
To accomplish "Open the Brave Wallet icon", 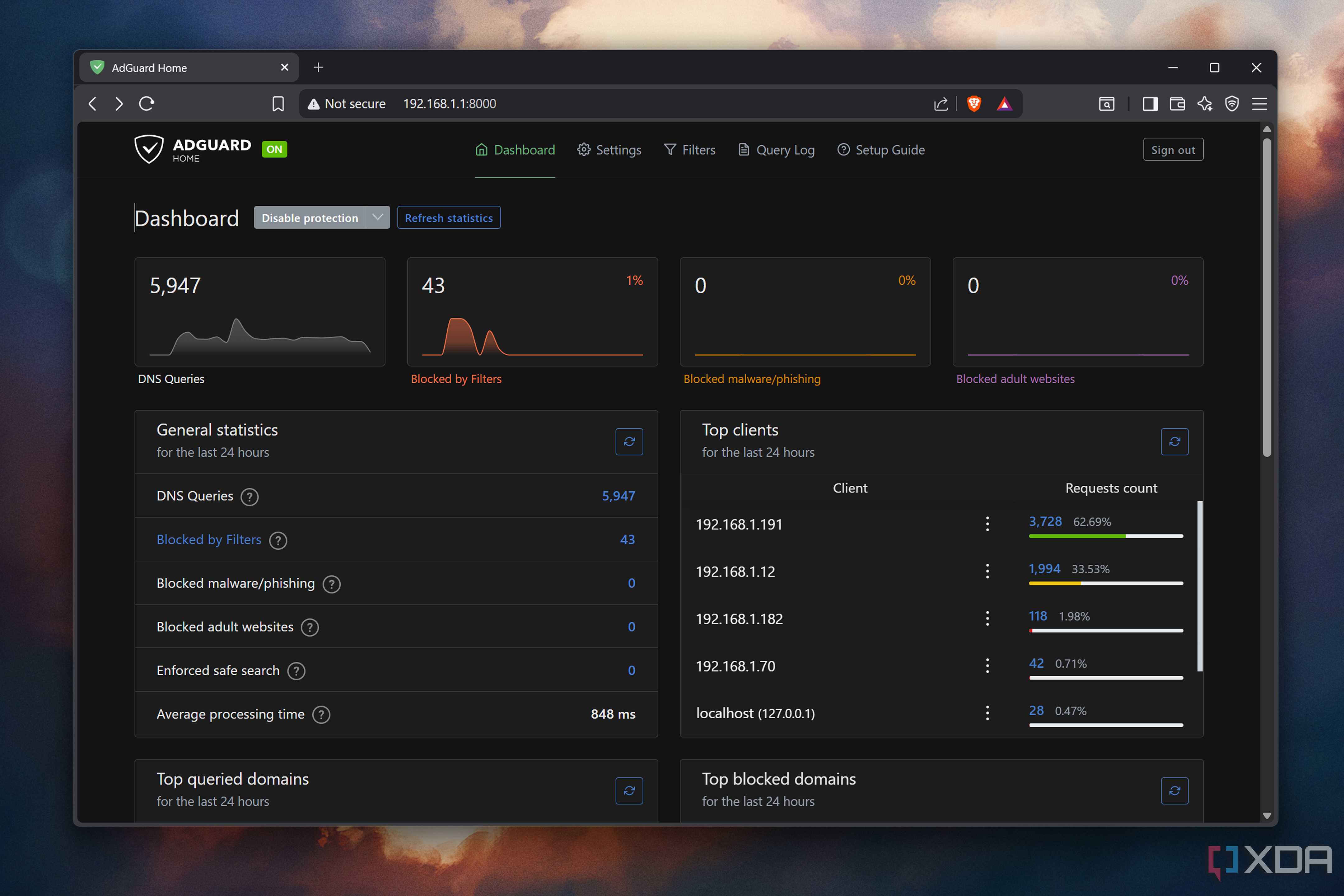I will tap(1177, 103).
